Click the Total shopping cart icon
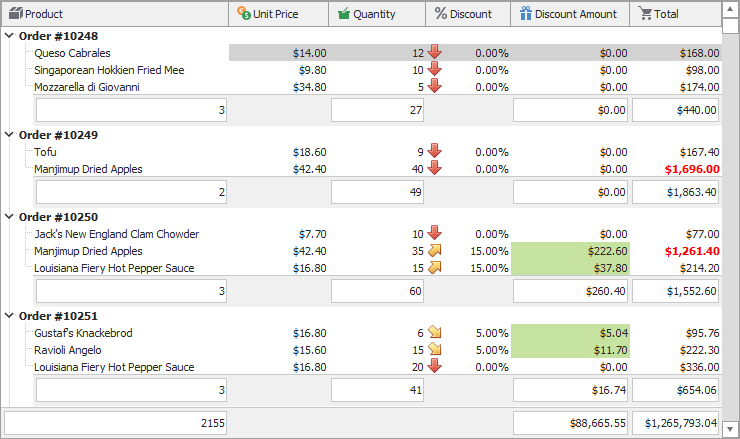Image resolution: width=740 pixels, height=439 pixels. click(645, 14)
